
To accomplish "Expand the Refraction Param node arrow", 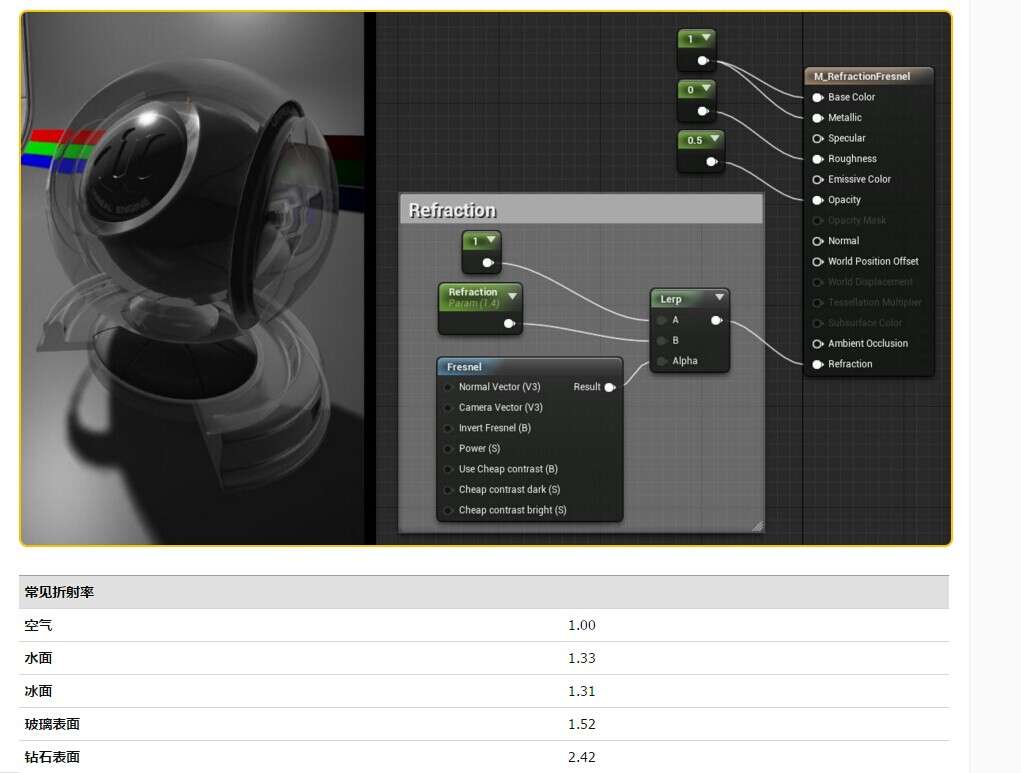I will (512, 296).
